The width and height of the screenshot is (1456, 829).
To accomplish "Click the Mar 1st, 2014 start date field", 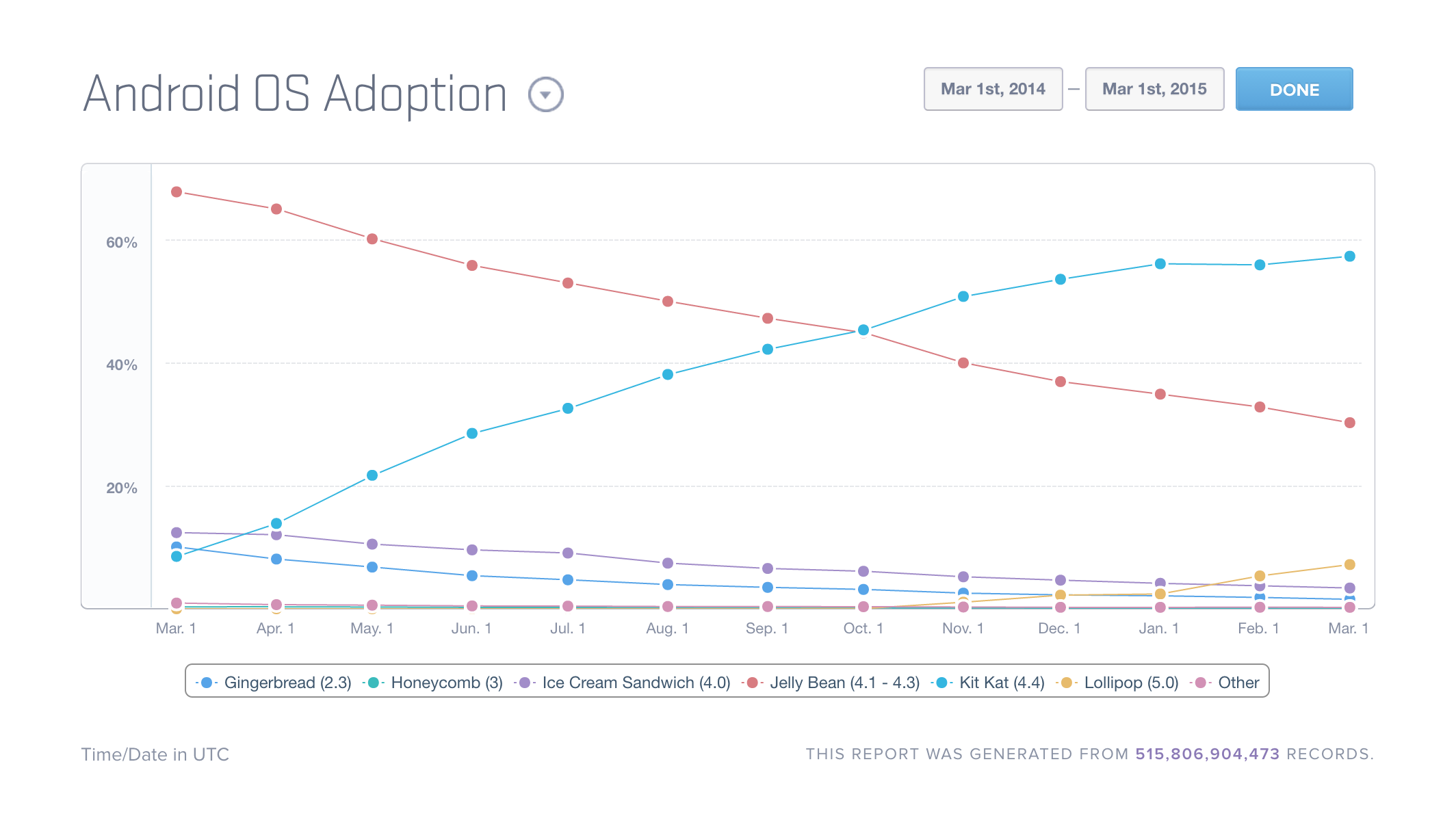I will point(993,89).
